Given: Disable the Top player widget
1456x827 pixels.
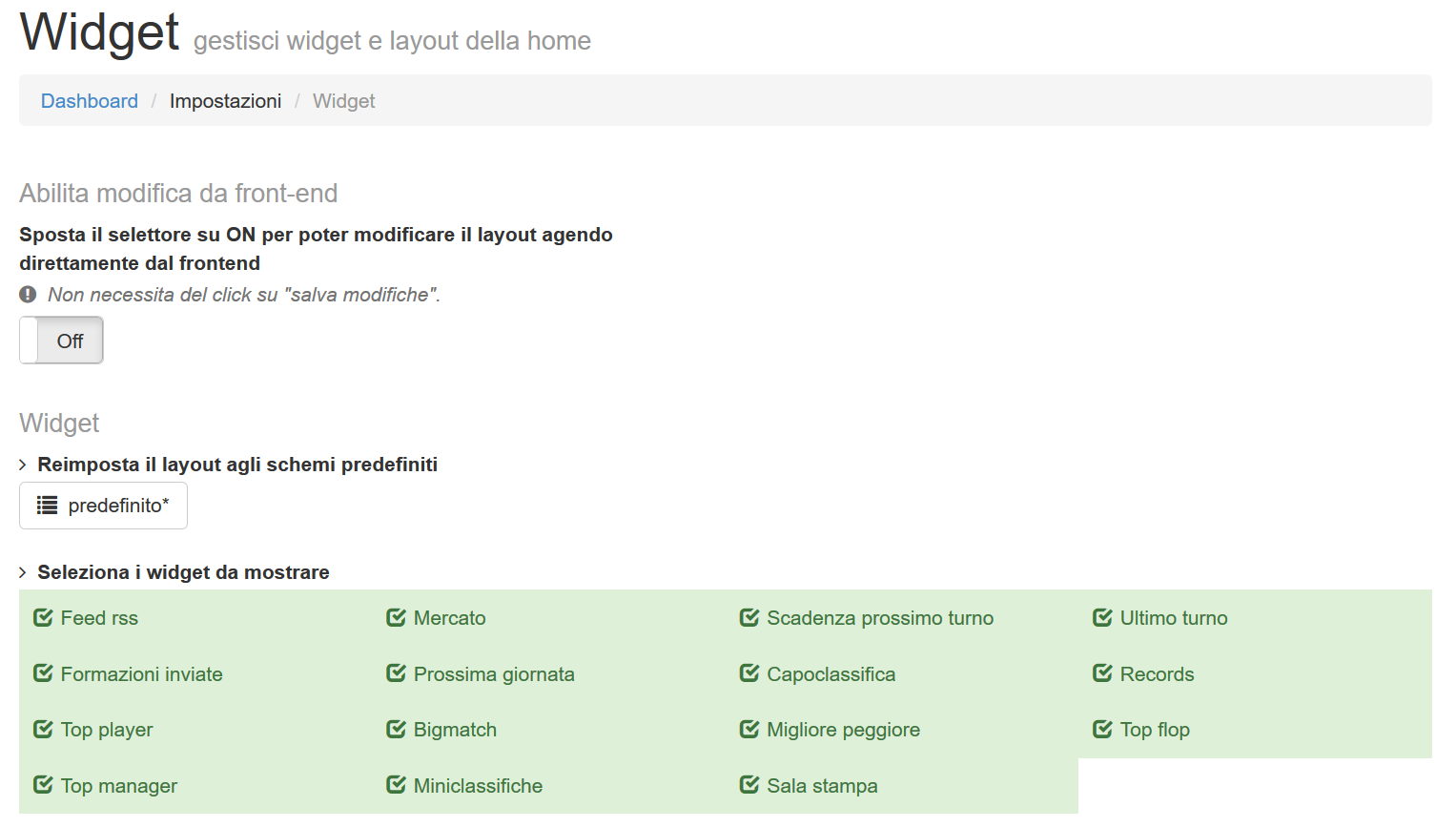Looking at the screenshot, I should click(x=105, y=730).
